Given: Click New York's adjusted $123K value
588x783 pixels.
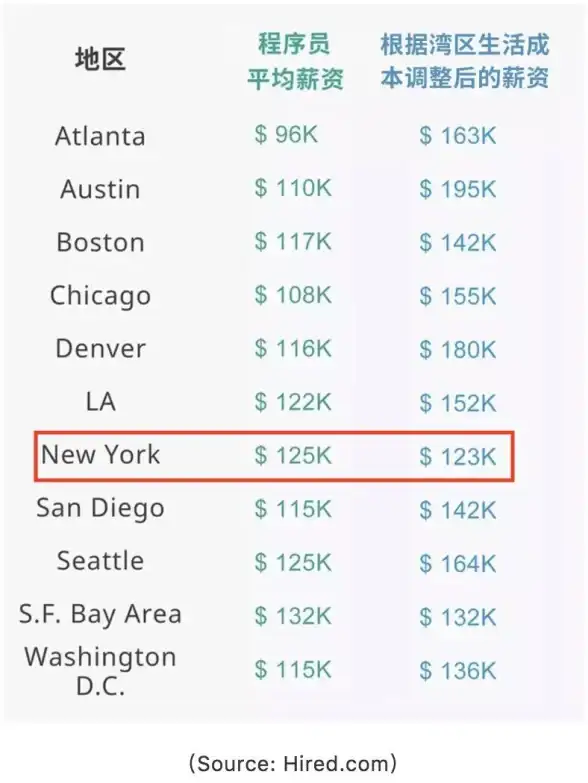Looking at the screenshot, I should [x=458, y=456].
